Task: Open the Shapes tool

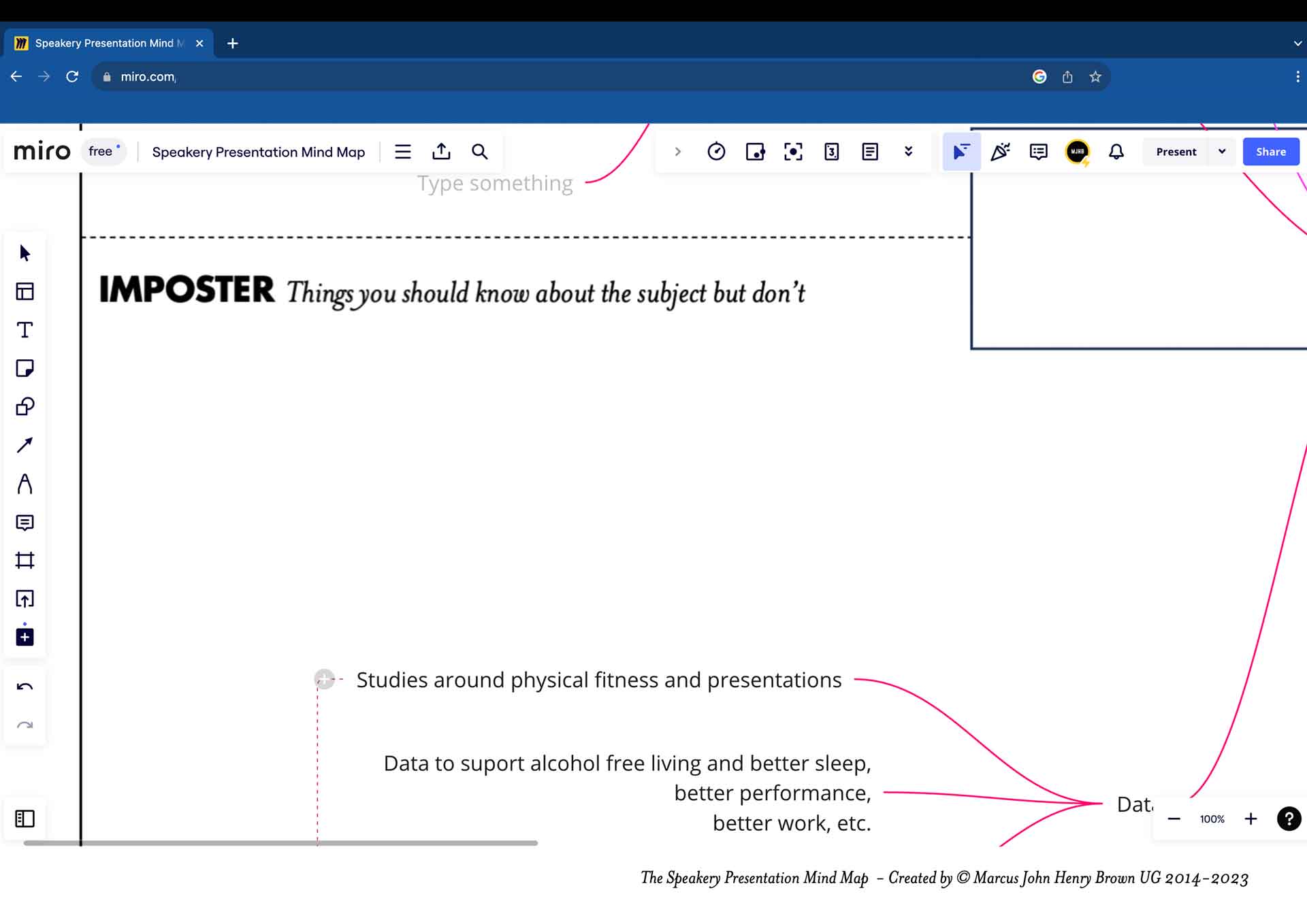Action: (25, 406)
